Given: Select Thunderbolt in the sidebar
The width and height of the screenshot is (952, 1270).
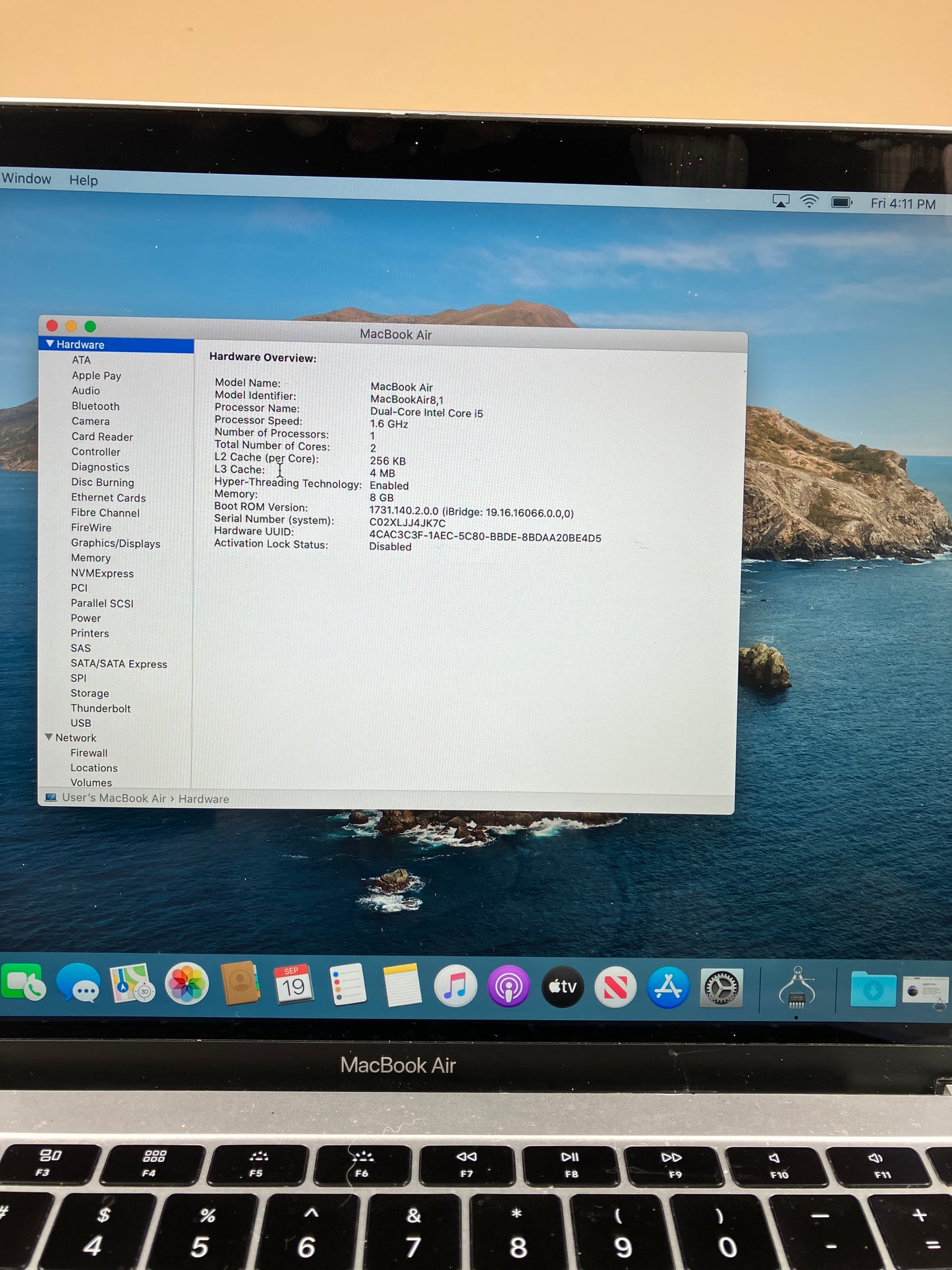Looking at the screenshot, I should [101, 708].
